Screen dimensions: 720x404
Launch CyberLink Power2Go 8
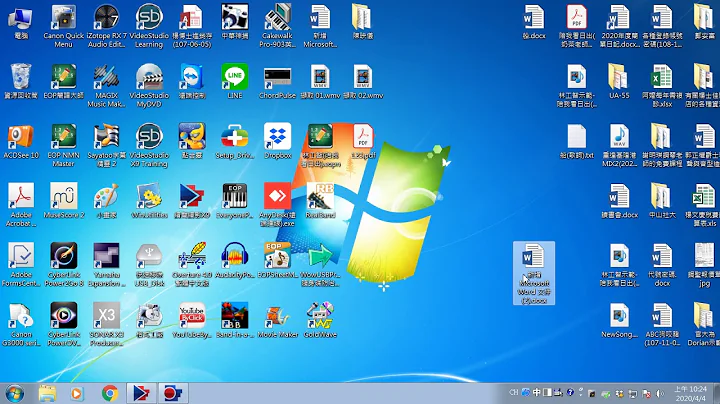(x=63, y=265)
